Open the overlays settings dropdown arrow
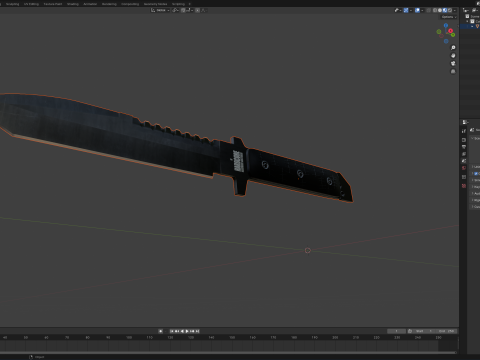480x360 pixels. (422, 10)
